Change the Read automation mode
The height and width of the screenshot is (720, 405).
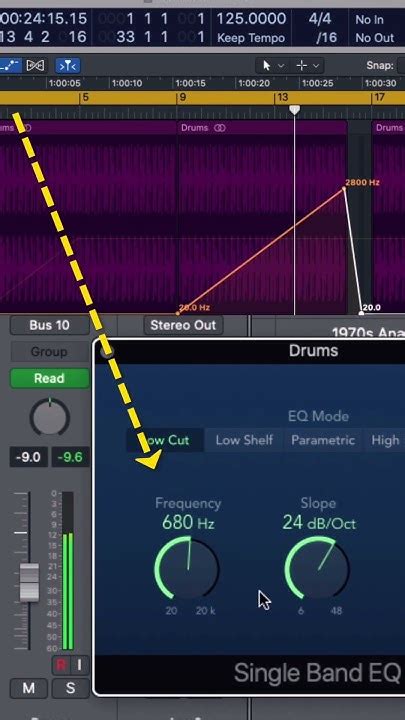(50, 378)
